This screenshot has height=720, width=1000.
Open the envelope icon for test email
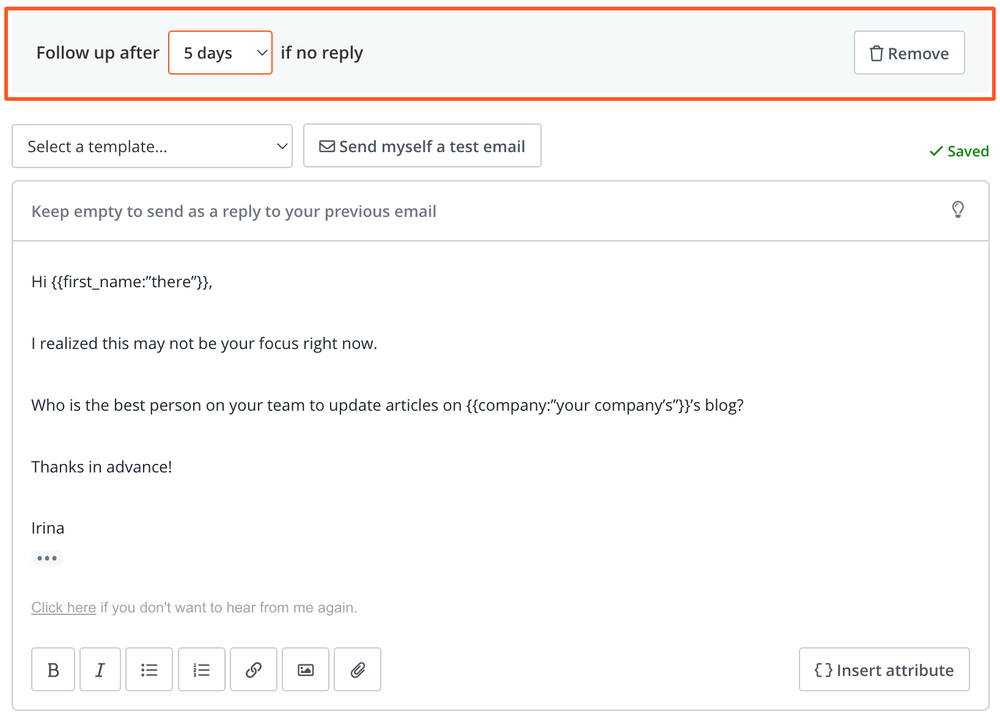(327, 145)
